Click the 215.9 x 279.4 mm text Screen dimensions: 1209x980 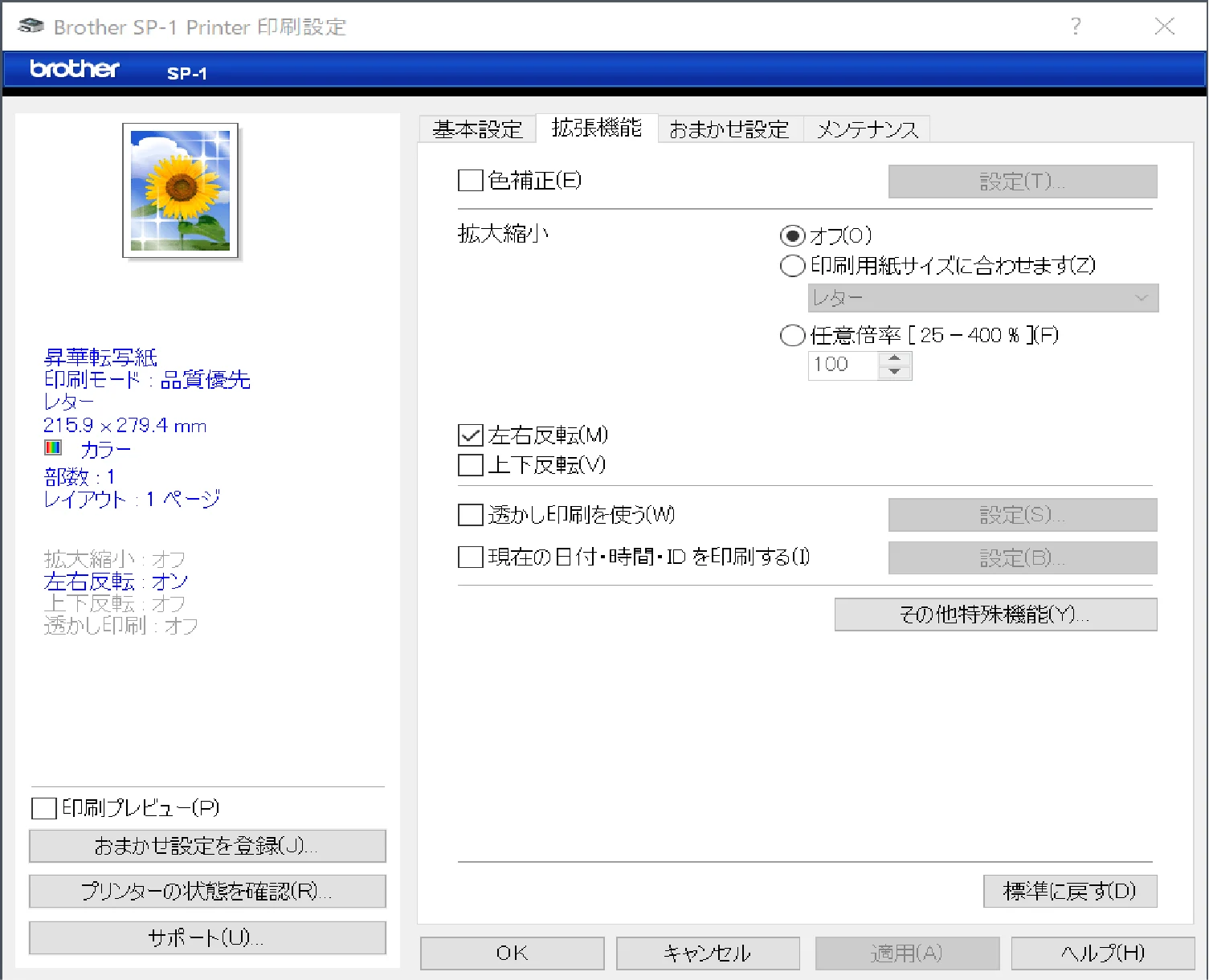125,426
